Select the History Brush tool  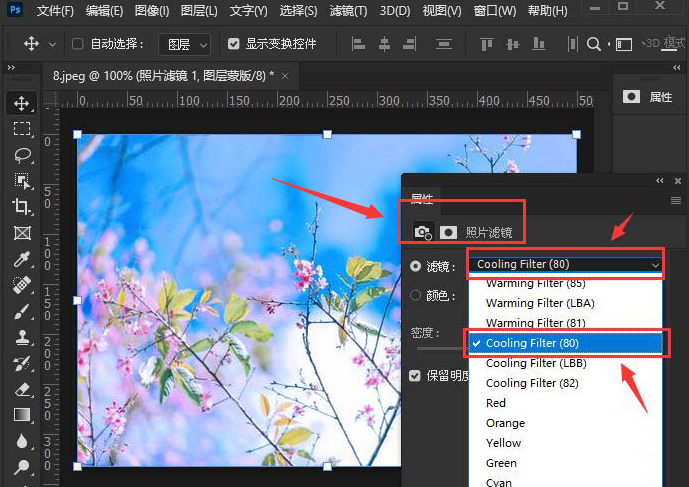[x=22, y=363]
